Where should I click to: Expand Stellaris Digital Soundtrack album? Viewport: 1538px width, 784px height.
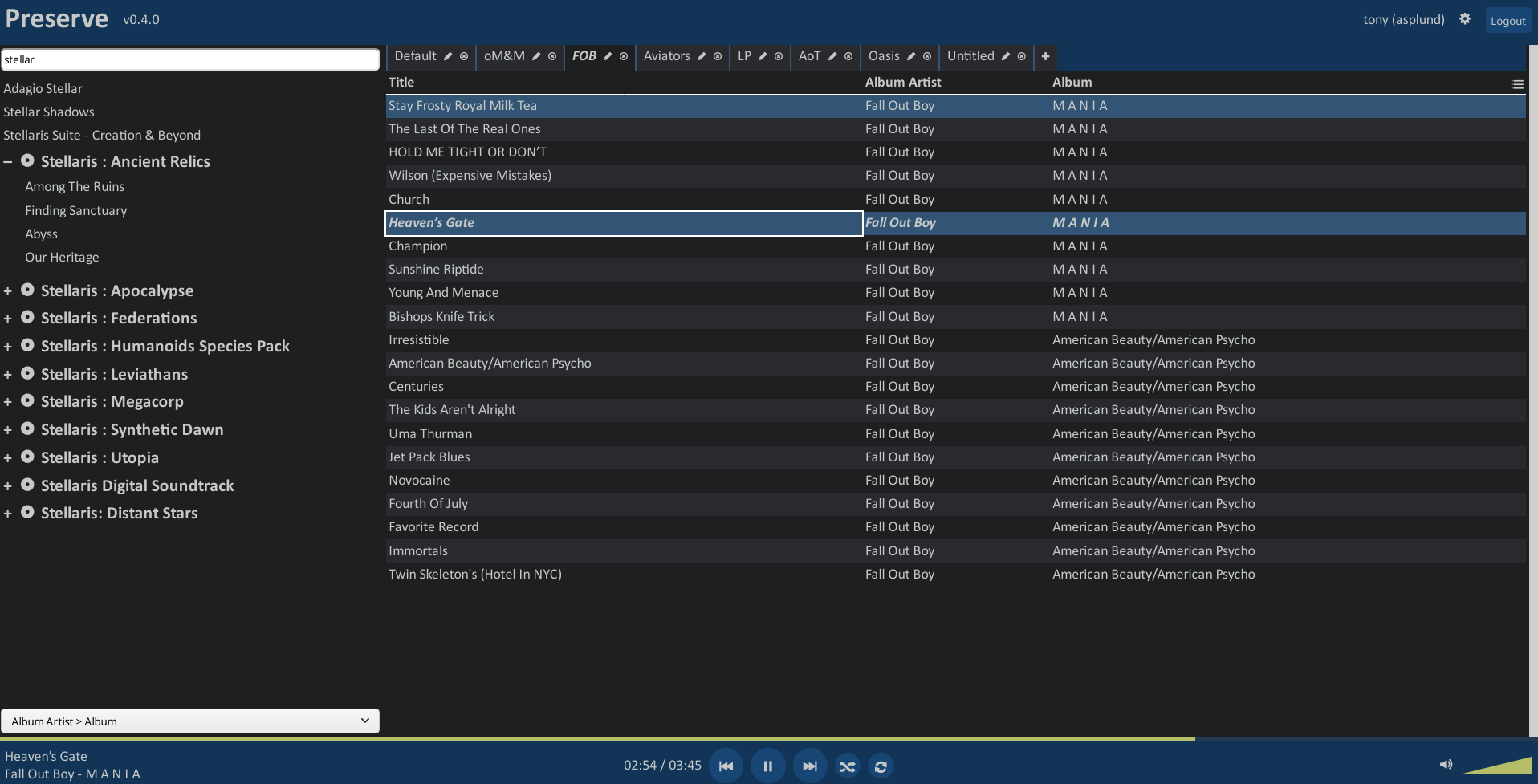(x=8, y=486)
